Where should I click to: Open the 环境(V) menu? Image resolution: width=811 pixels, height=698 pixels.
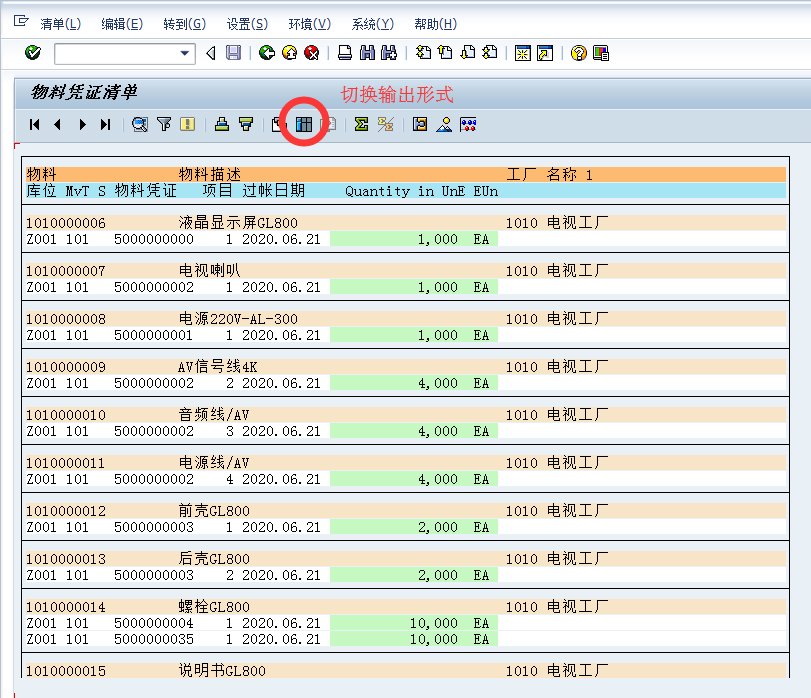(x=308, y=24)
